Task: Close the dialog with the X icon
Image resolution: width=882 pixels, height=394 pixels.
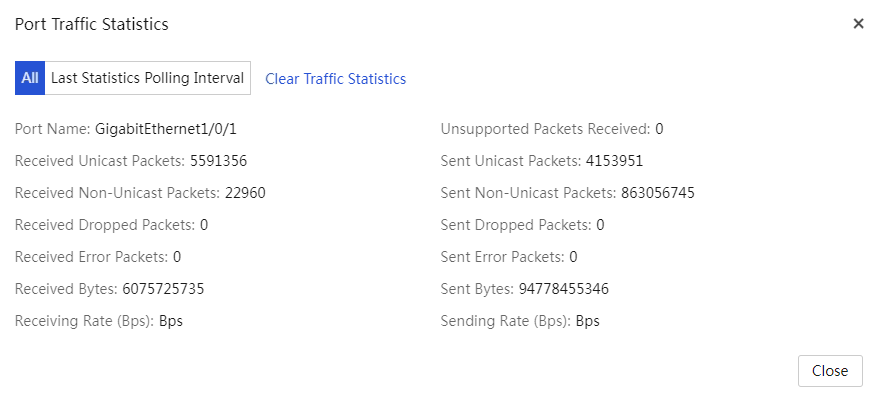Action: pos(858,24)
